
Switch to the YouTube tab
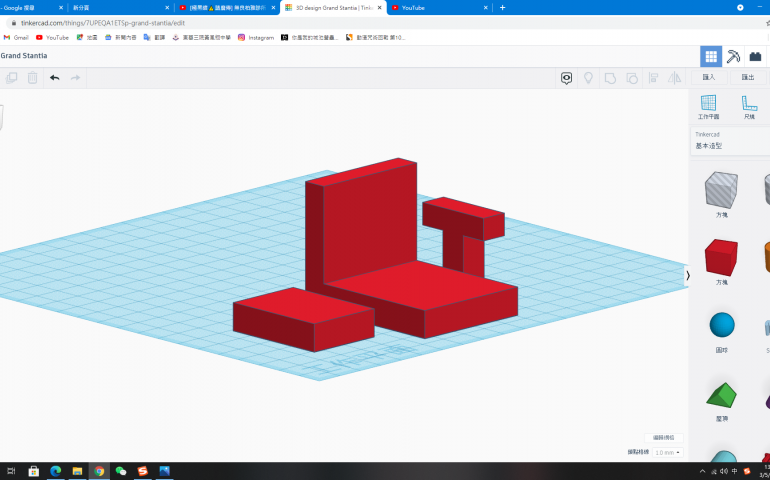440,7
